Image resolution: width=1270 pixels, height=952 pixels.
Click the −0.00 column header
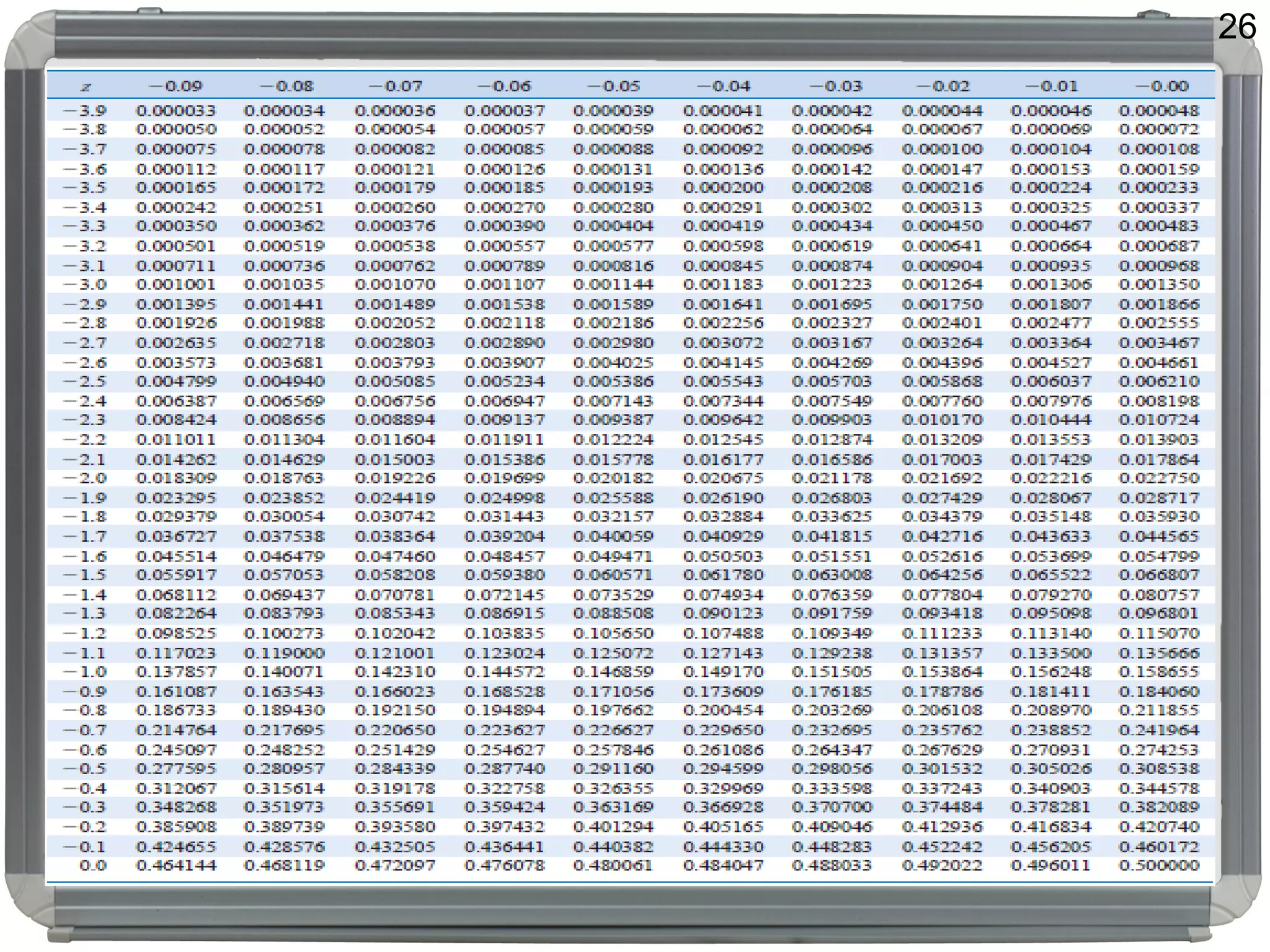click(1161, 86)
